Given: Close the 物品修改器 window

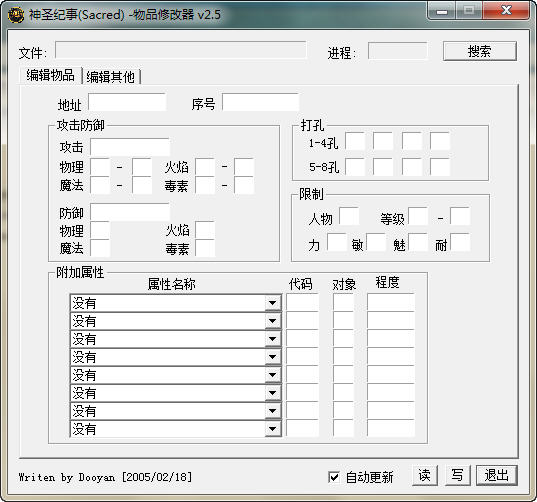Looking at the screenshot, I should [506, 10].
